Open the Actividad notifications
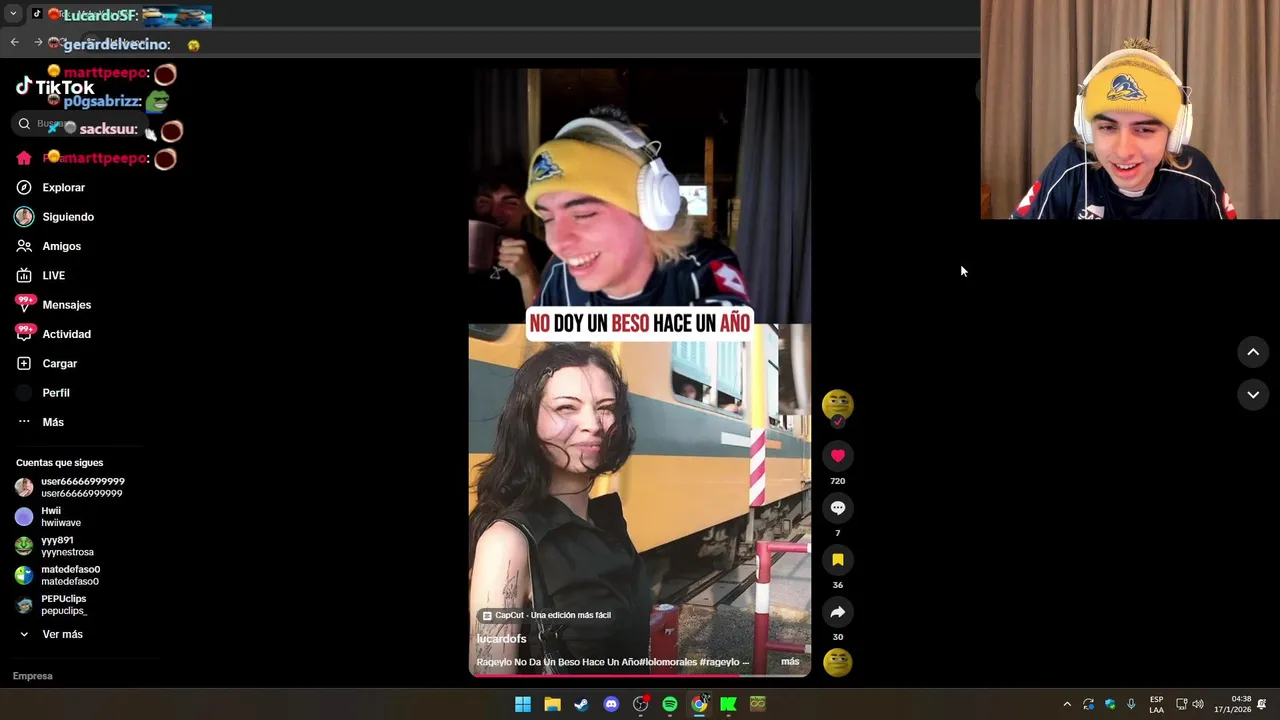 point(54,334)
